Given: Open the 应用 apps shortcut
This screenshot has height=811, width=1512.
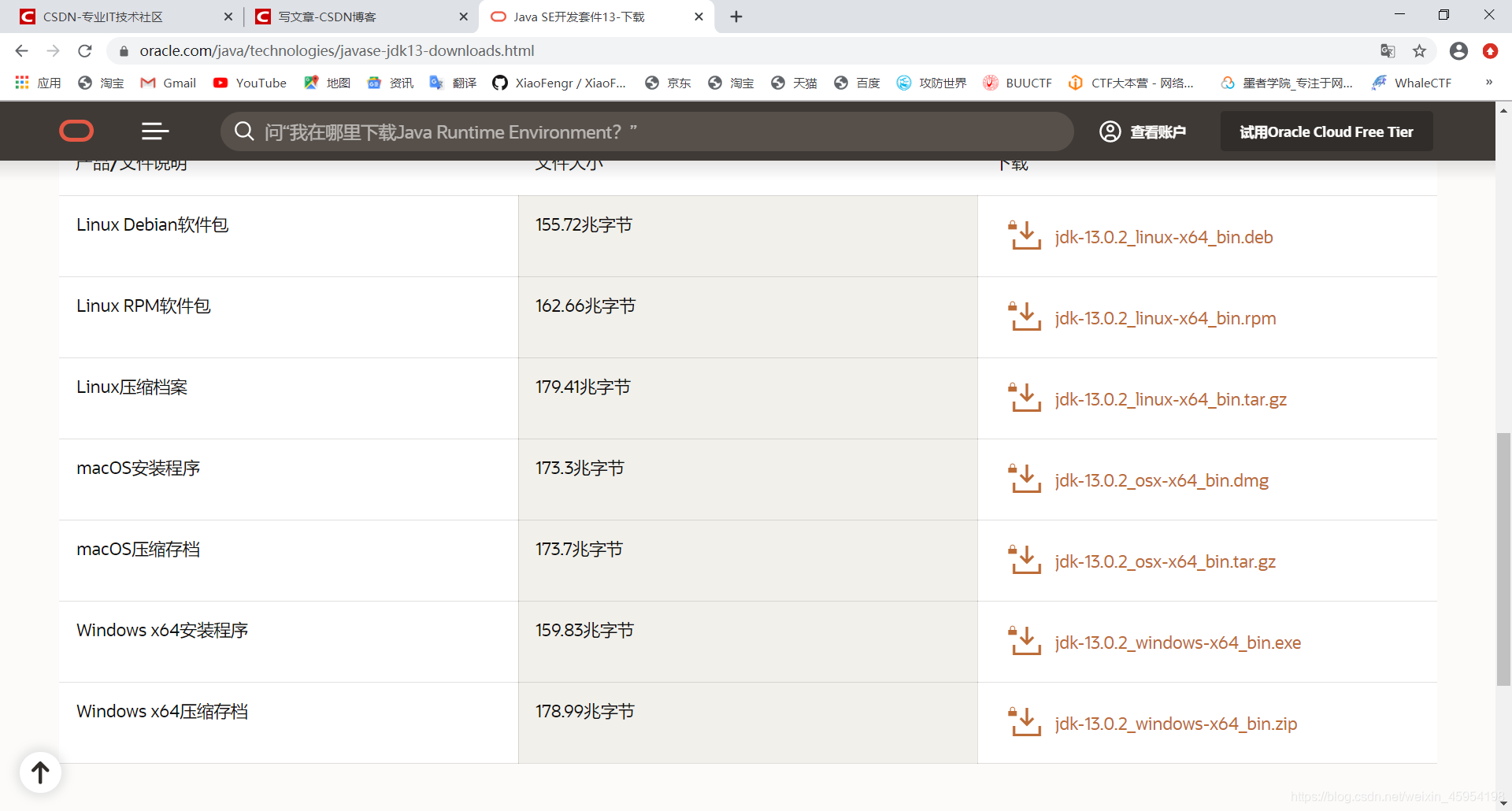Looking at the screenshot, I should 38,83.
